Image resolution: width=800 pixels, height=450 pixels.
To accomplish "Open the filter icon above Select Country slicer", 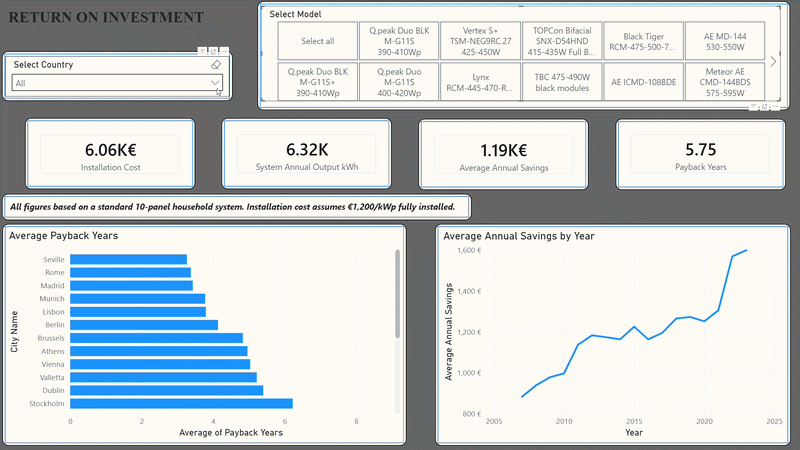I will (202, 51).
